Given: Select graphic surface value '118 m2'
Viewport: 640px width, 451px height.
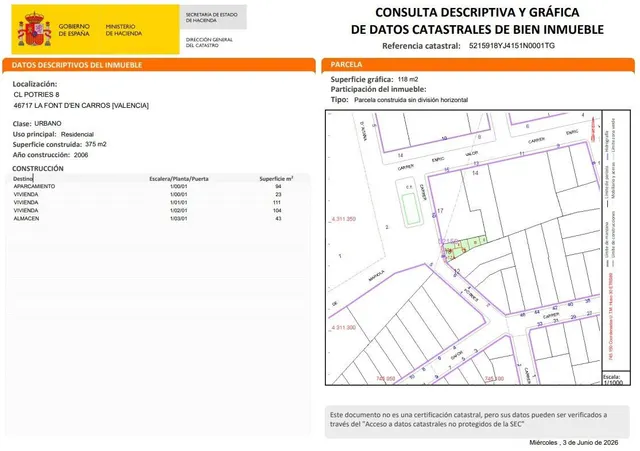Looking at the screenshot, I should [x=408, y=80].
